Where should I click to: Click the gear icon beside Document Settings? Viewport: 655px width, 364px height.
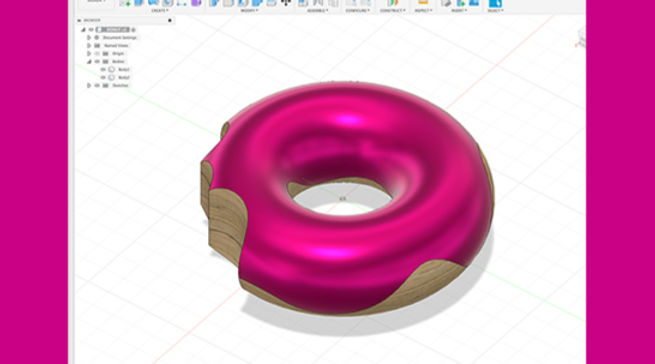[x=97, y=38]
